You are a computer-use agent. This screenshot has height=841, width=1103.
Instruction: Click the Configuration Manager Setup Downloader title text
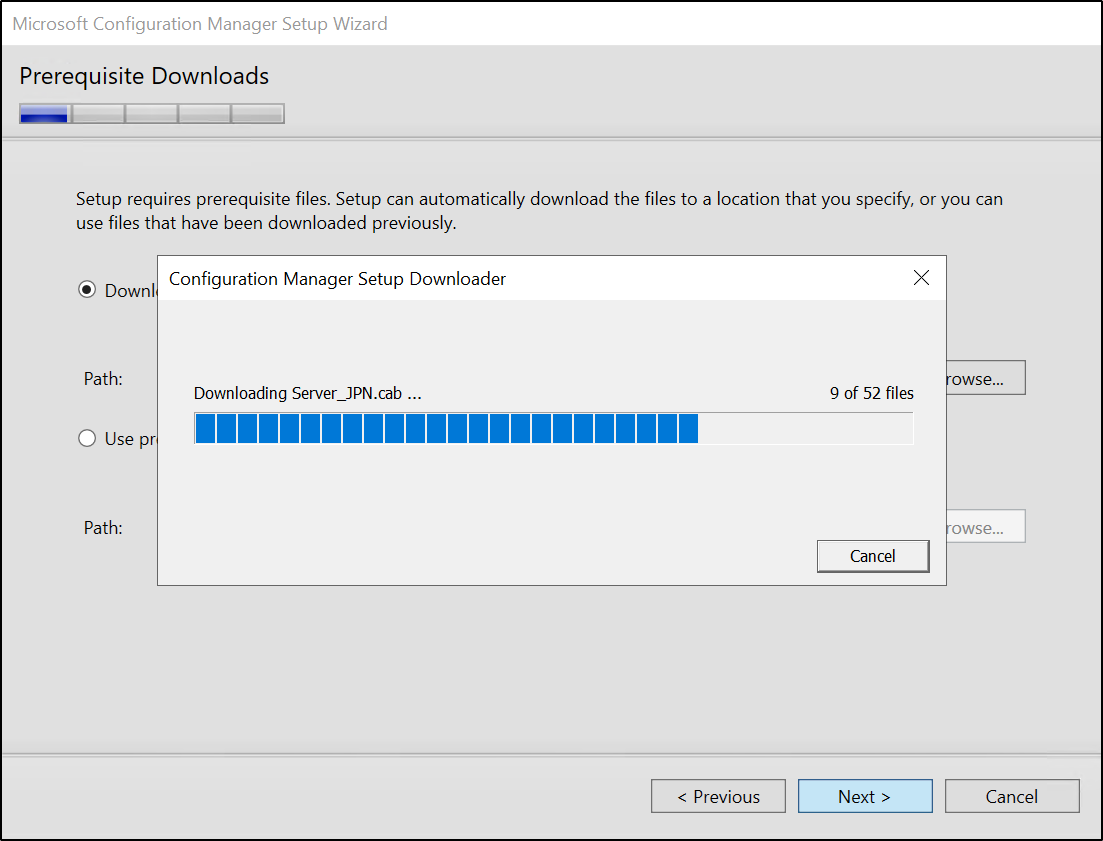click(337, 279)
